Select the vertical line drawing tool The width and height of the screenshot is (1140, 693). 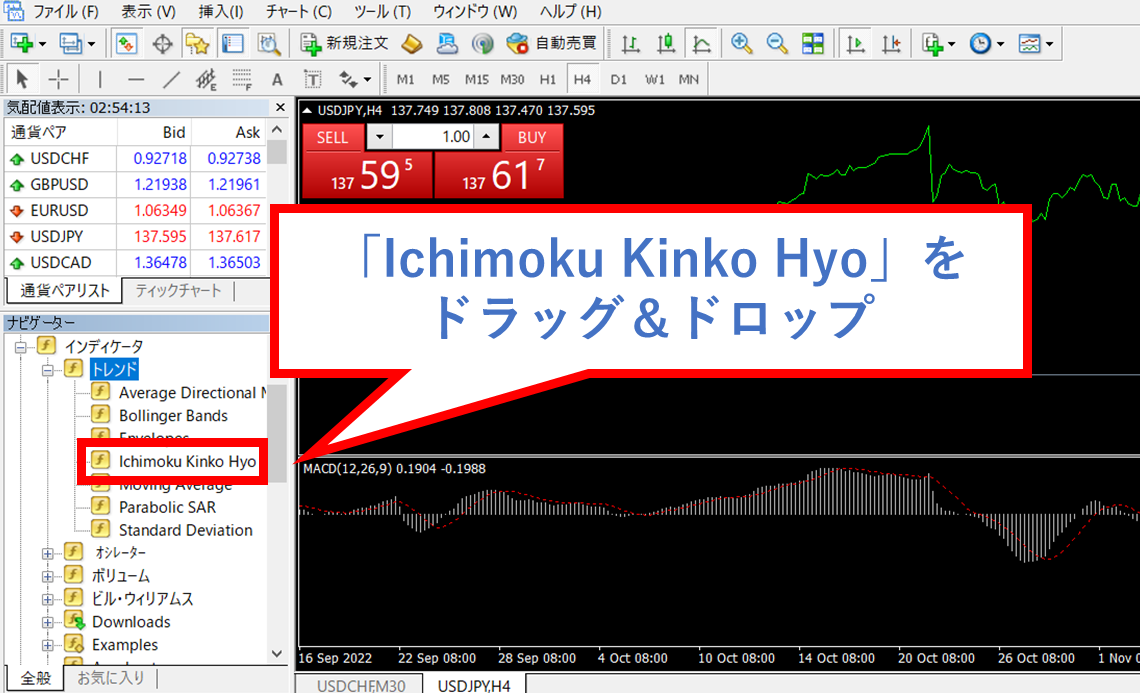(x=100, y=79)
